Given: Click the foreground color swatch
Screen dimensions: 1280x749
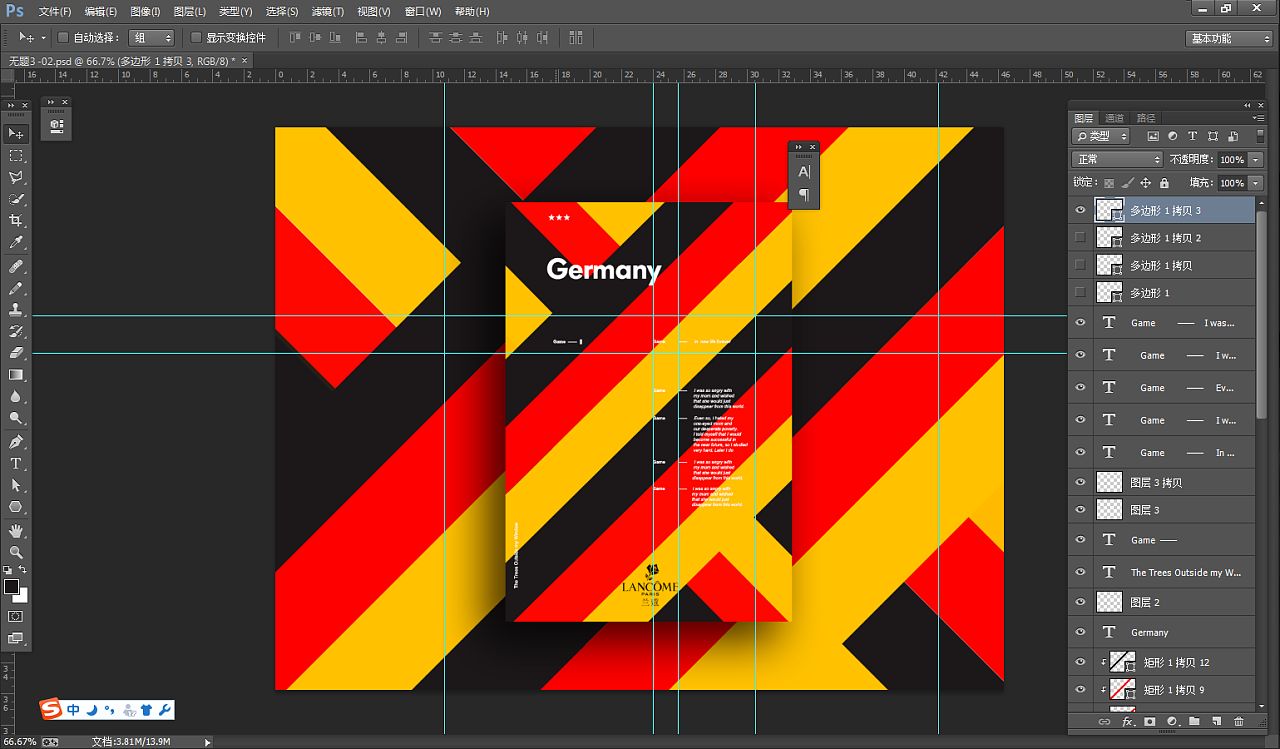Looking at the screenshot, I should coord(11,587).
